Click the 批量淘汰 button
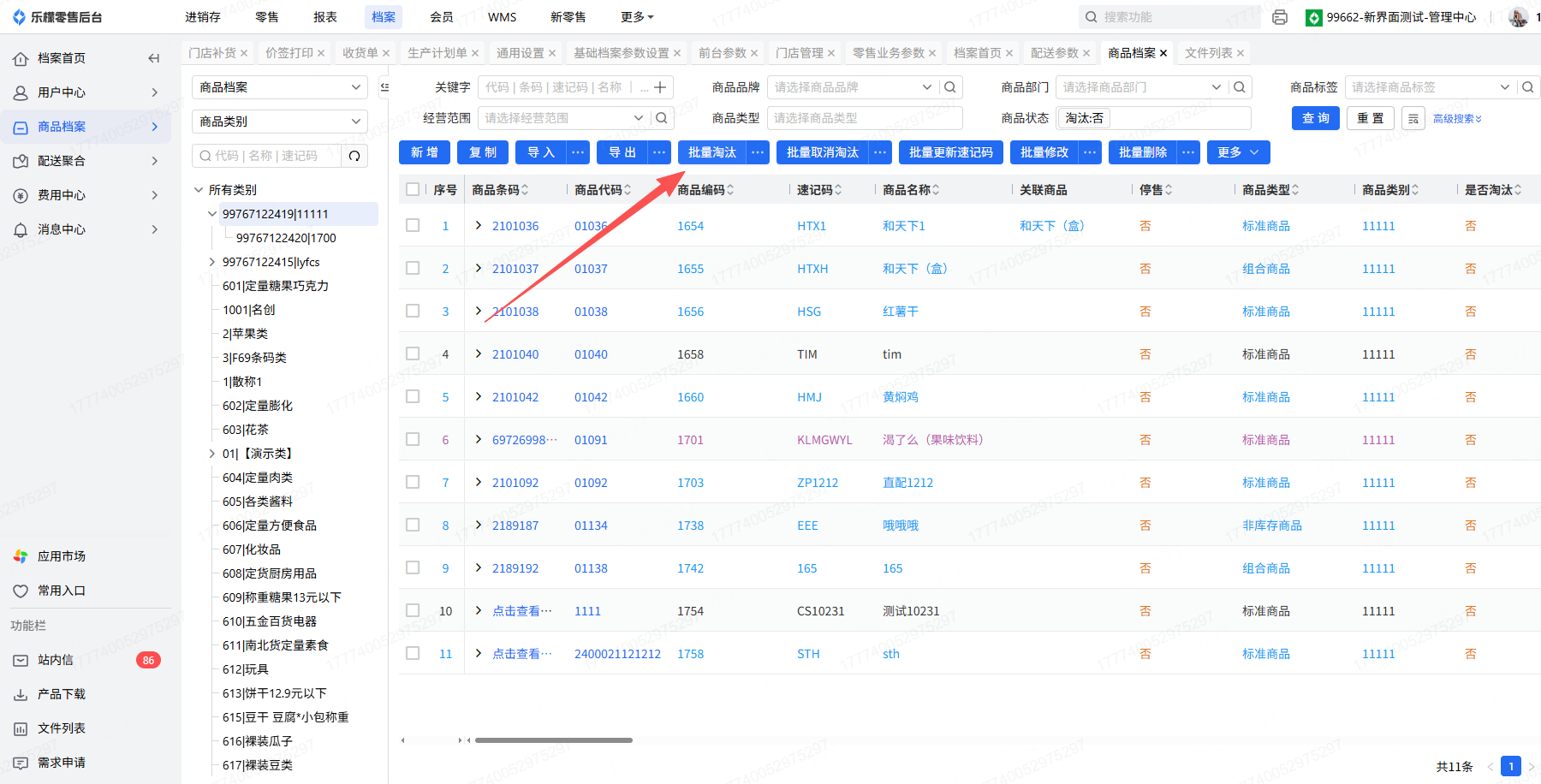Image resolution: width=1541 pixels, height=784 pixels. click(712, 152)
